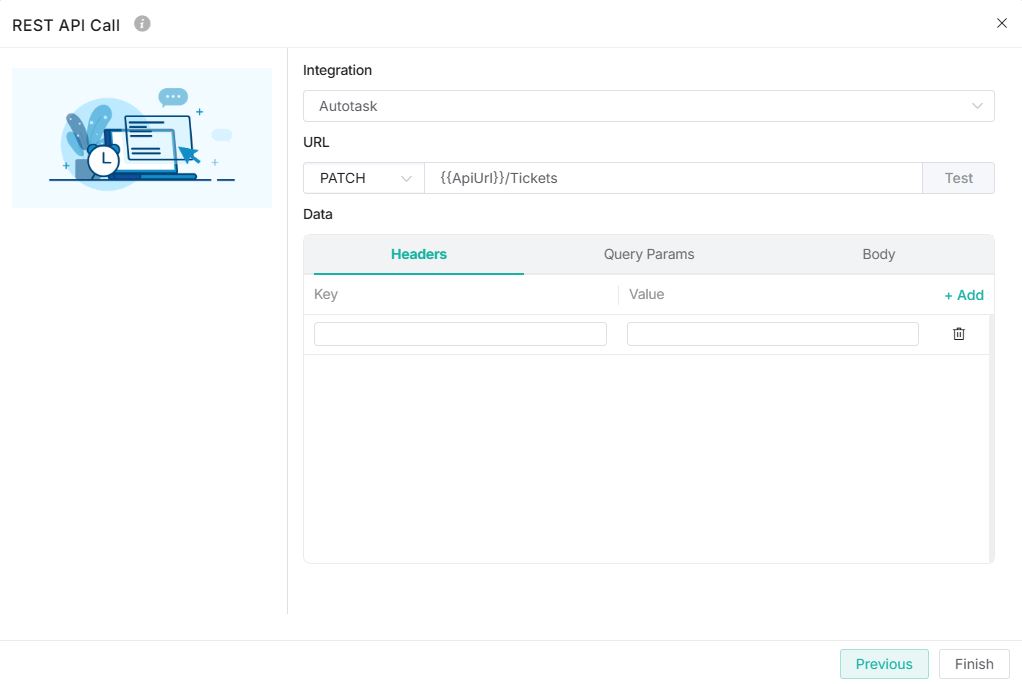Click the info icon beside REST API Call
1022x684 pixels.
pos(142,24)
